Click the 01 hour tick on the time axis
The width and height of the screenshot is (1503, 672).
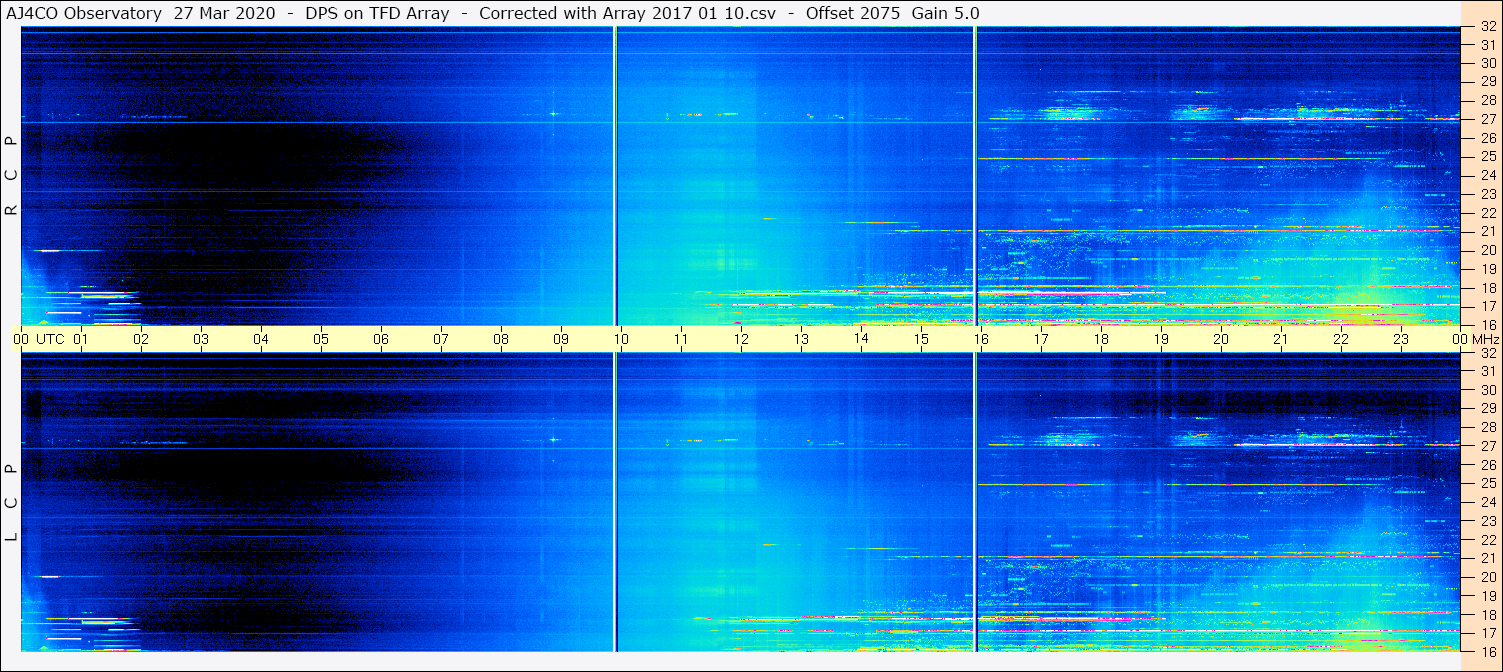click(81, 339)
